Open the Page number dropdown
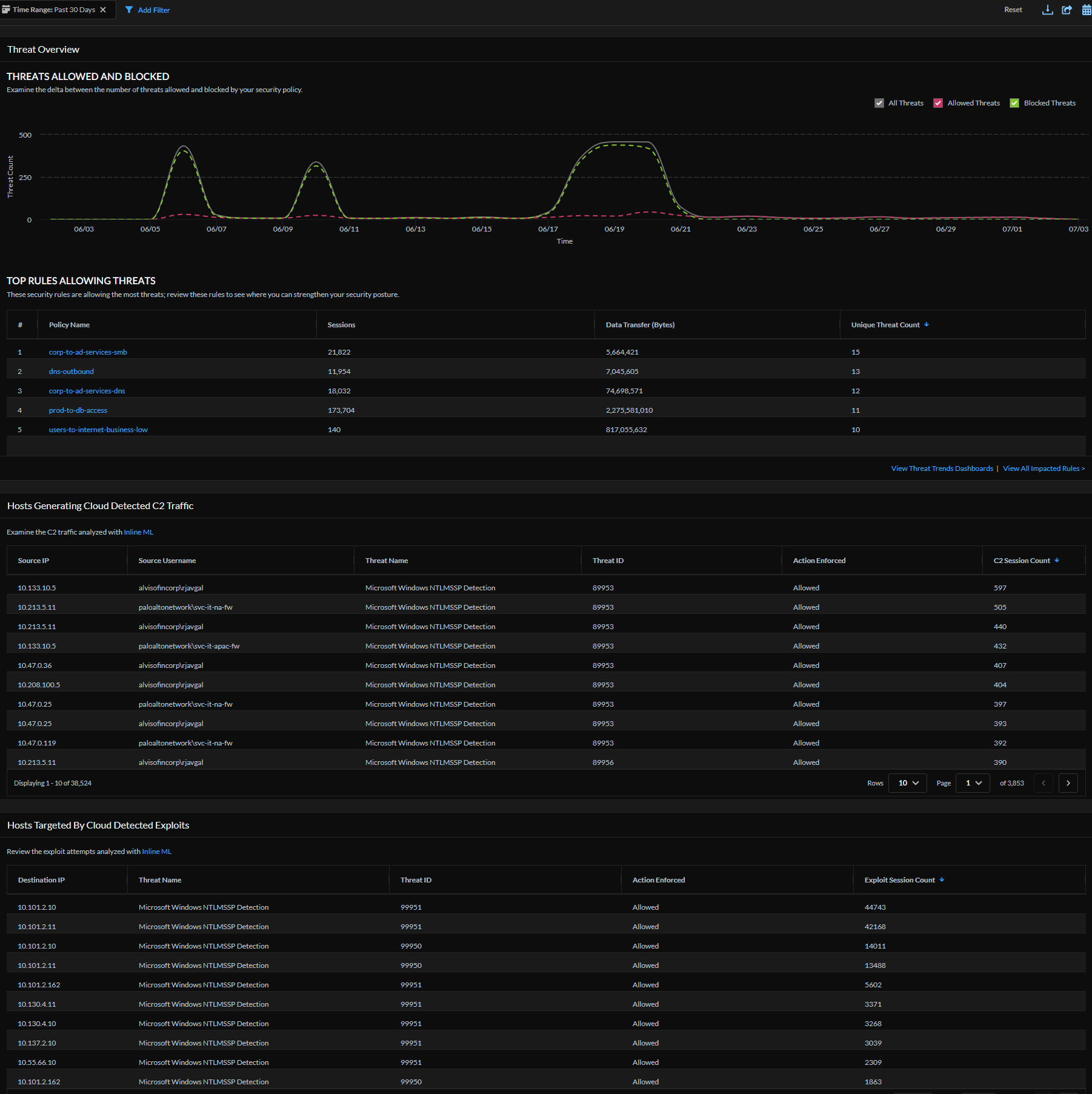The height and width of the screenshot is (1094, 1092). click(973, 783)
